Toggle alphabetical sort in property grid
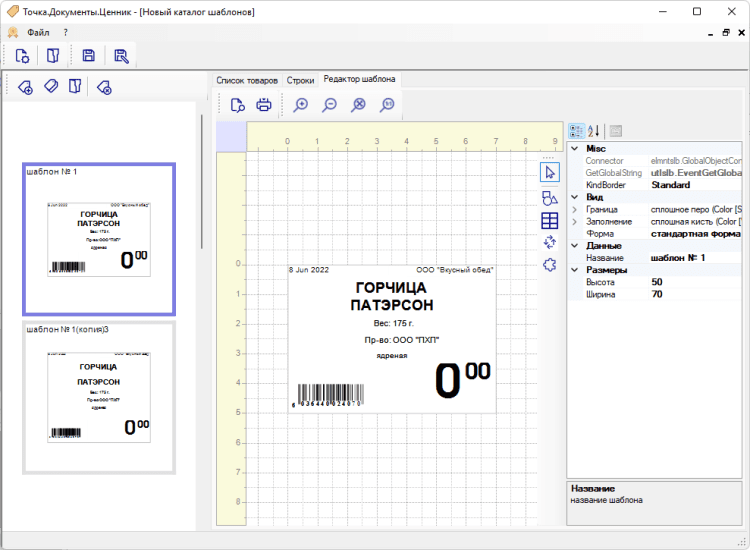The image size is (750, 550). (594, 130)
